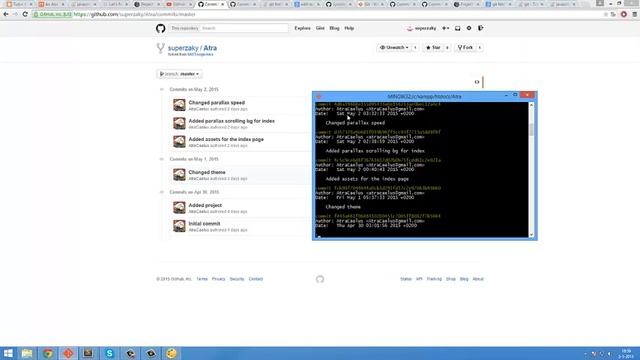Open the 'Changed parallax speed' commit
The image size is (640, 360).
pos(217,103)
